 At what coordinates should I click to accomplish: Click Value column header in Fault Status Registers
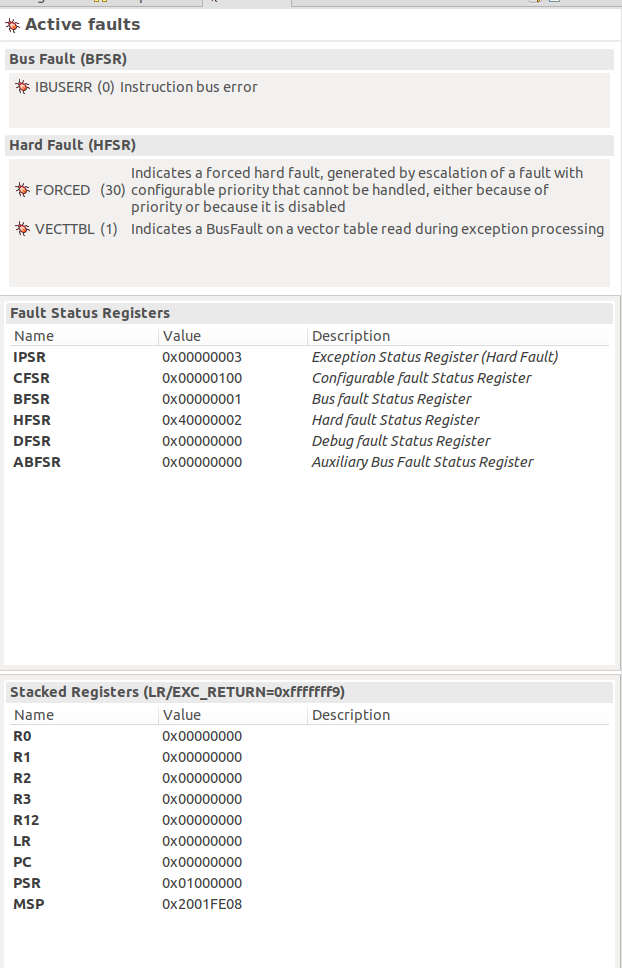[182, 336]
